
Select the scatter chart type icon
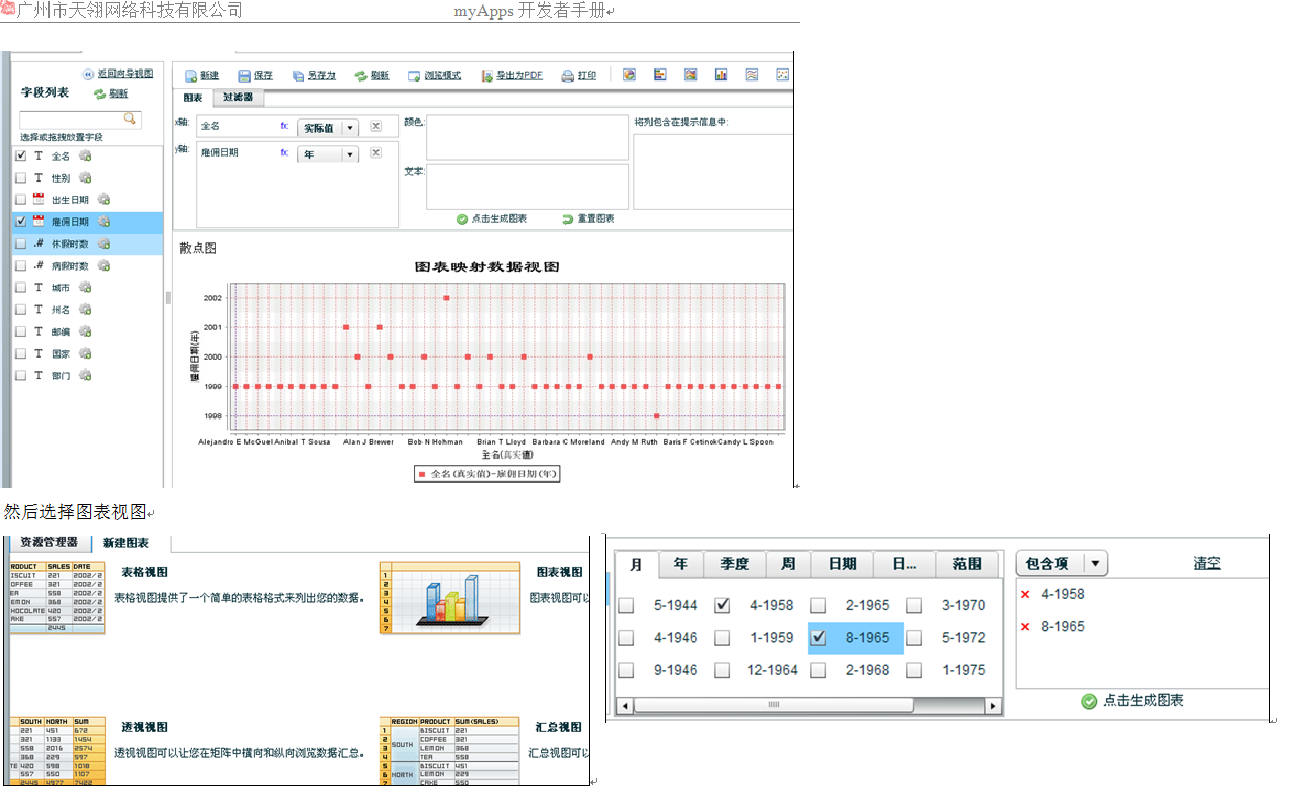tap(783, 75)
